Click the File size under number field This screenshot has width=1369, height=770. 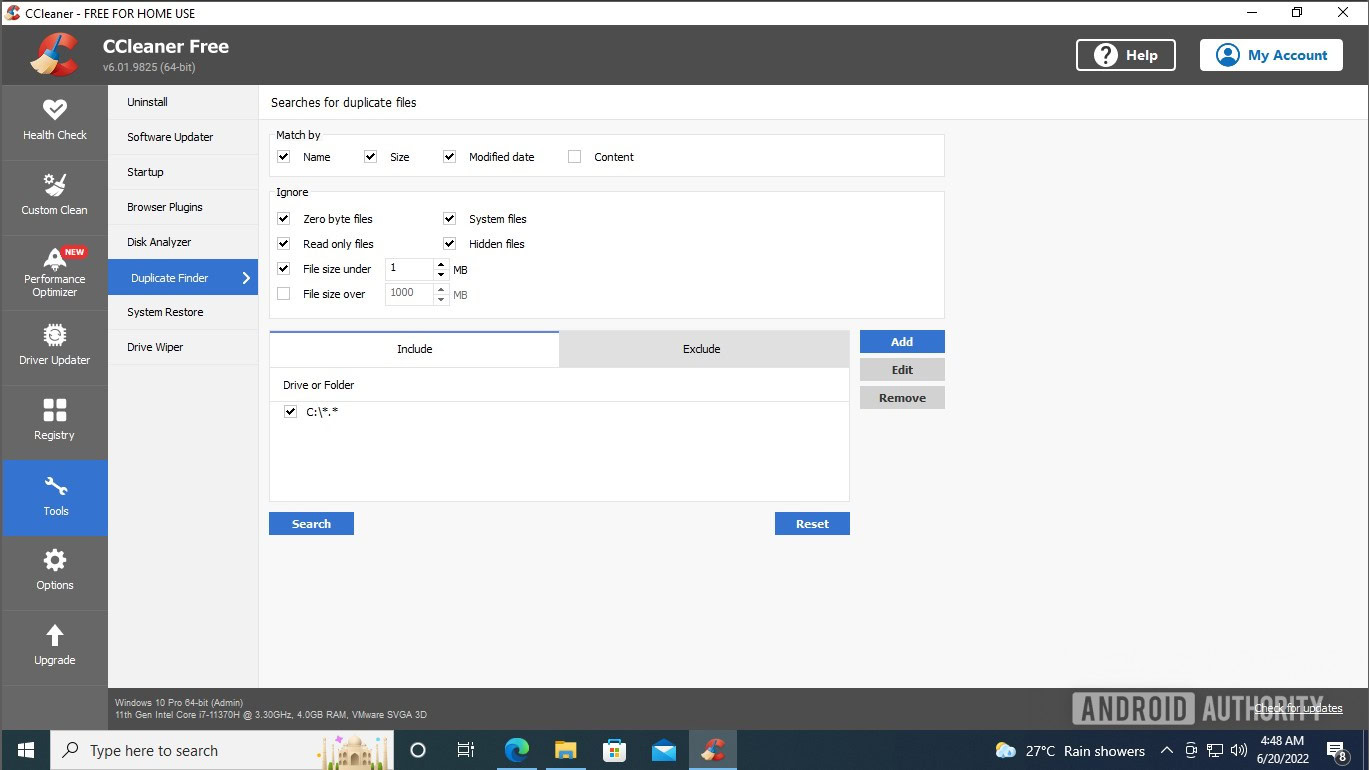(x=409, y=269)
